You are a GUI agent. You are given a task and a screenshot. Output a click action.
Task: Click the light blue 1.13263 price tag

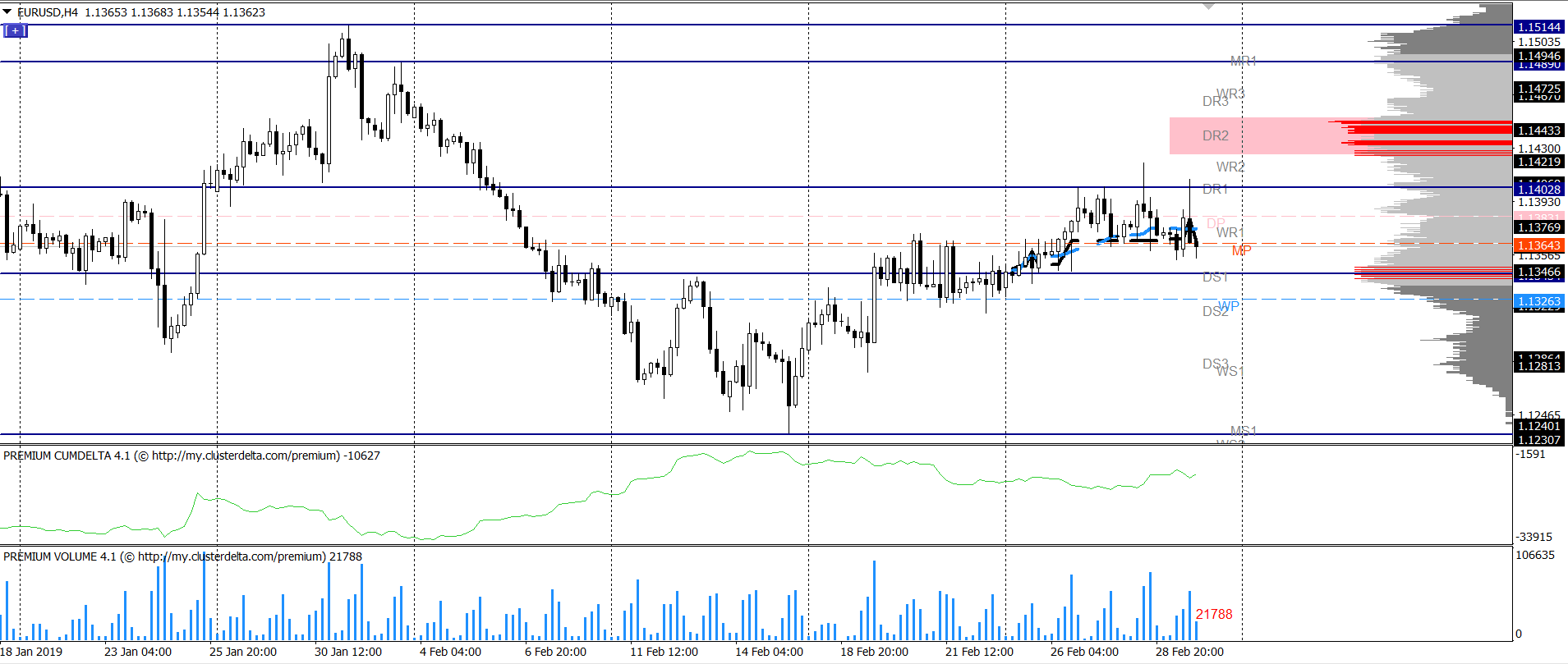[1538, 301]
